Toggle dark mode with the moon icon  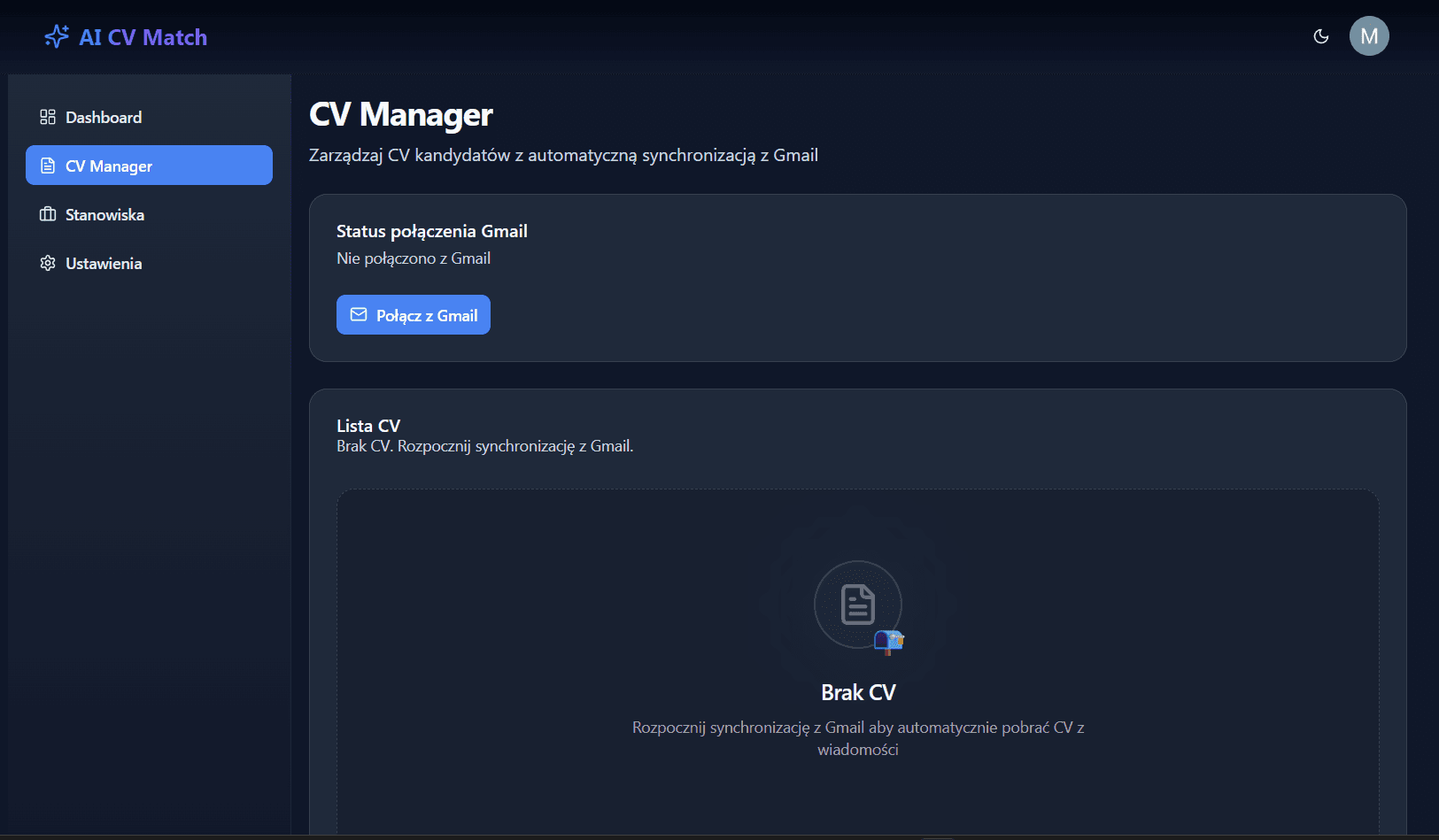[1320, 36]
